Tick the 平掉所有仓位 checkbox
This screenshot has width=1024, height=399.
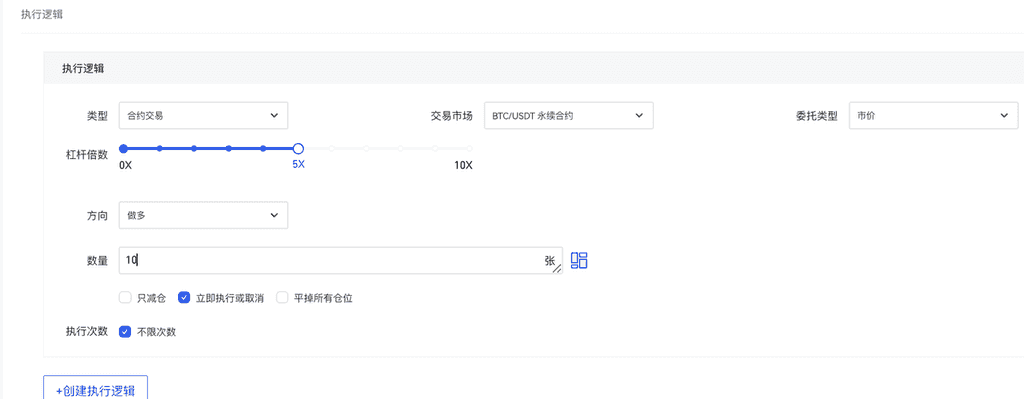(x=282, y=298)
